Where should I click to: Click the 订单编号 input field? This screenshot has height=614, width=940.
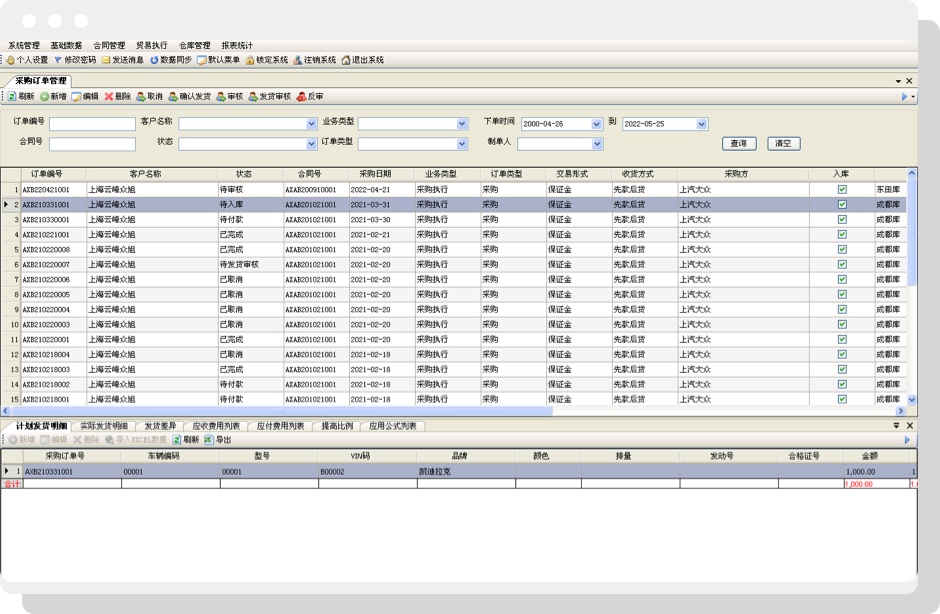(x=92, y=124)
